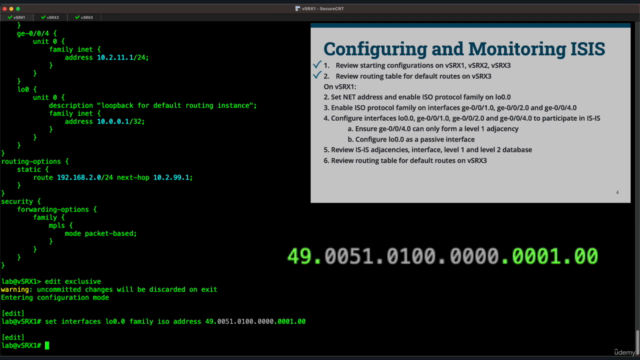Switch to the vSRX1 session tab
The width and height of the screenshot is (640, 360).
[16, 18]
